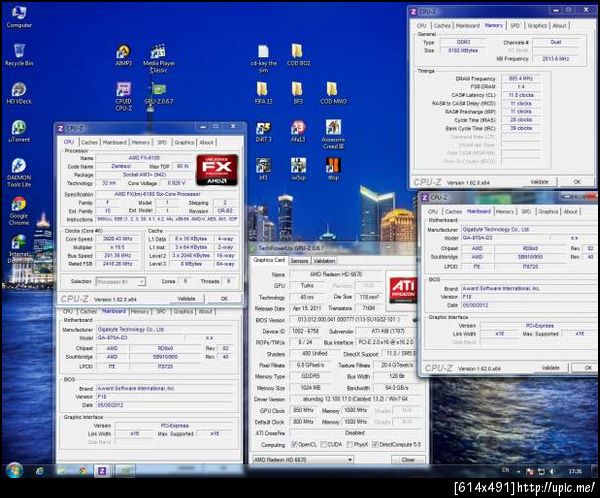Click Validate in the FX-6100 CPU-Z window
This screenshot has height=498, width=600.
click(x=186, y=299)
